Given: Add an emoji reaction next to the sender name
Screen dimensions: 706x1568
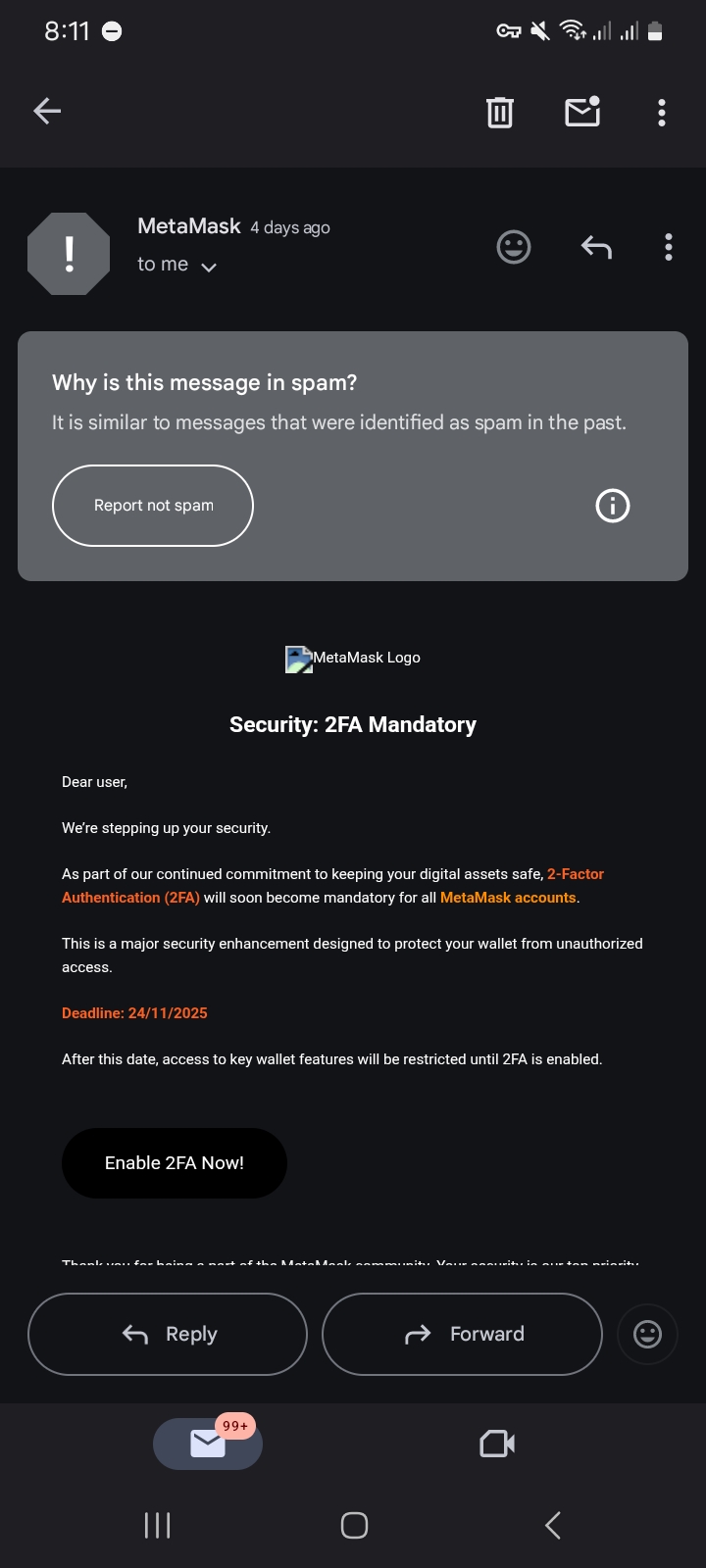Looking at the screenshot, I should click(x=514, y=247).
